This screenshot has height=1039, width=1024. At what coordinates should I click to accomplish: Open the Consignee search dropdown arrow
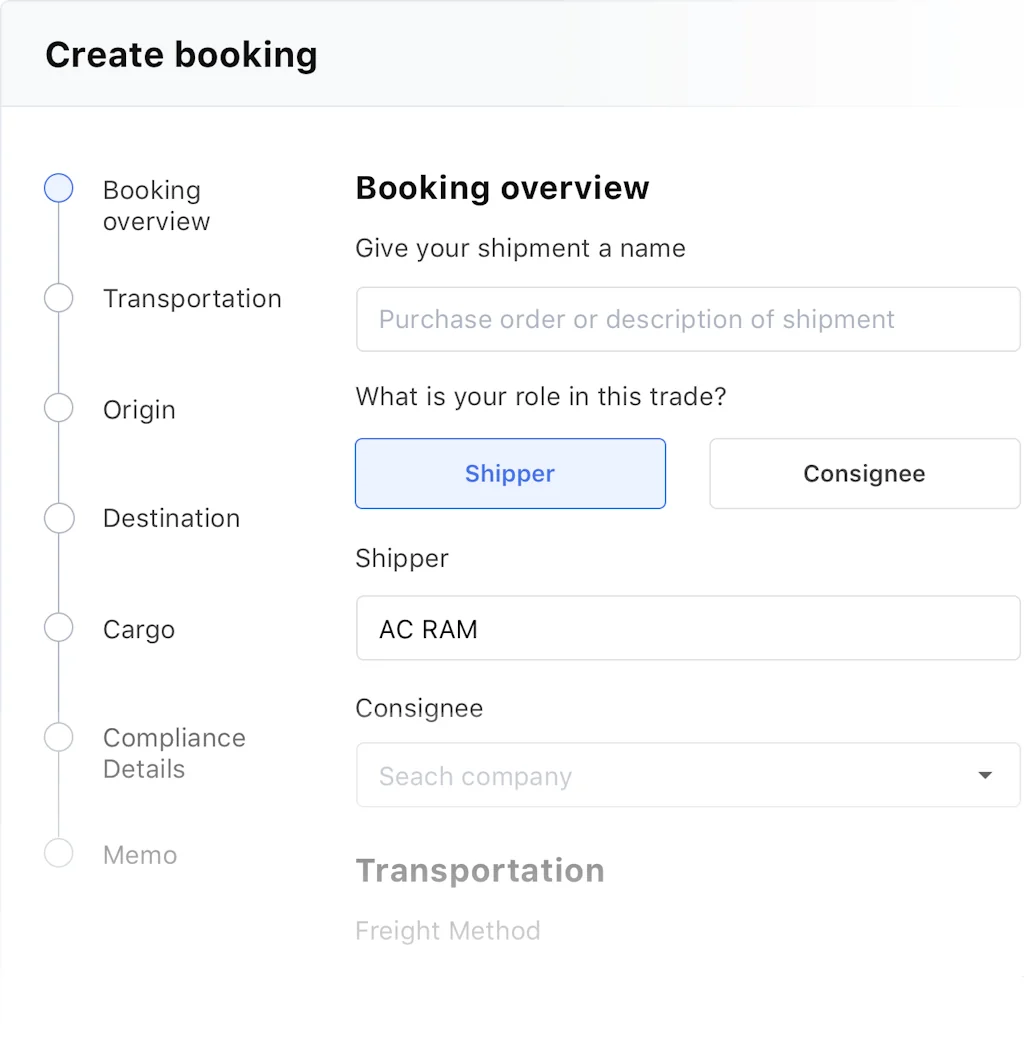tap(985, 775)
